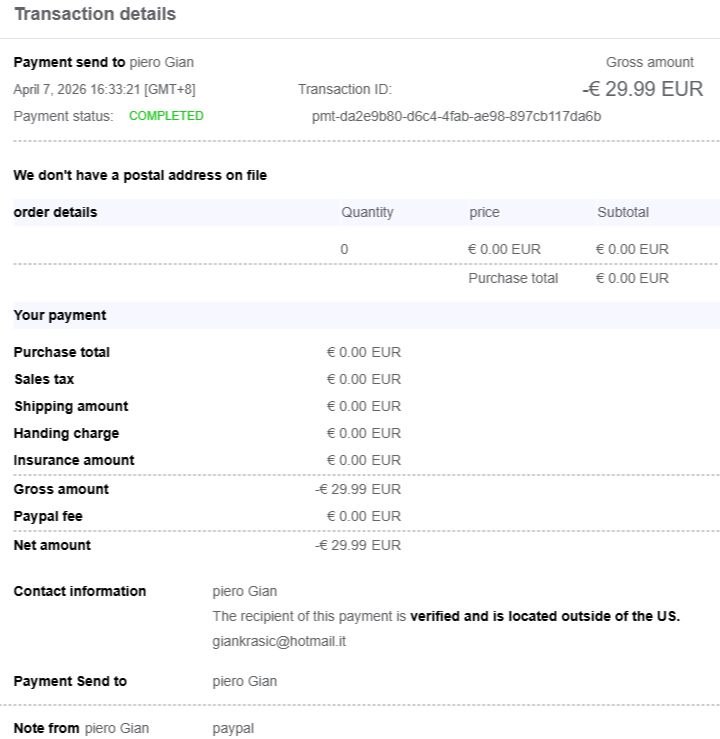Click the Contact information label
The width and height of the screenshot is (720, 739).
coord(79,591)
